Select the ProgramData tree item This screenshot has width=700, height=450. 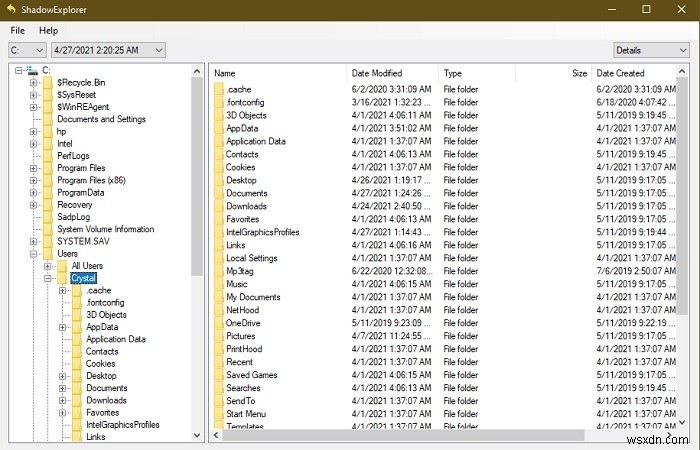[81, 193]
